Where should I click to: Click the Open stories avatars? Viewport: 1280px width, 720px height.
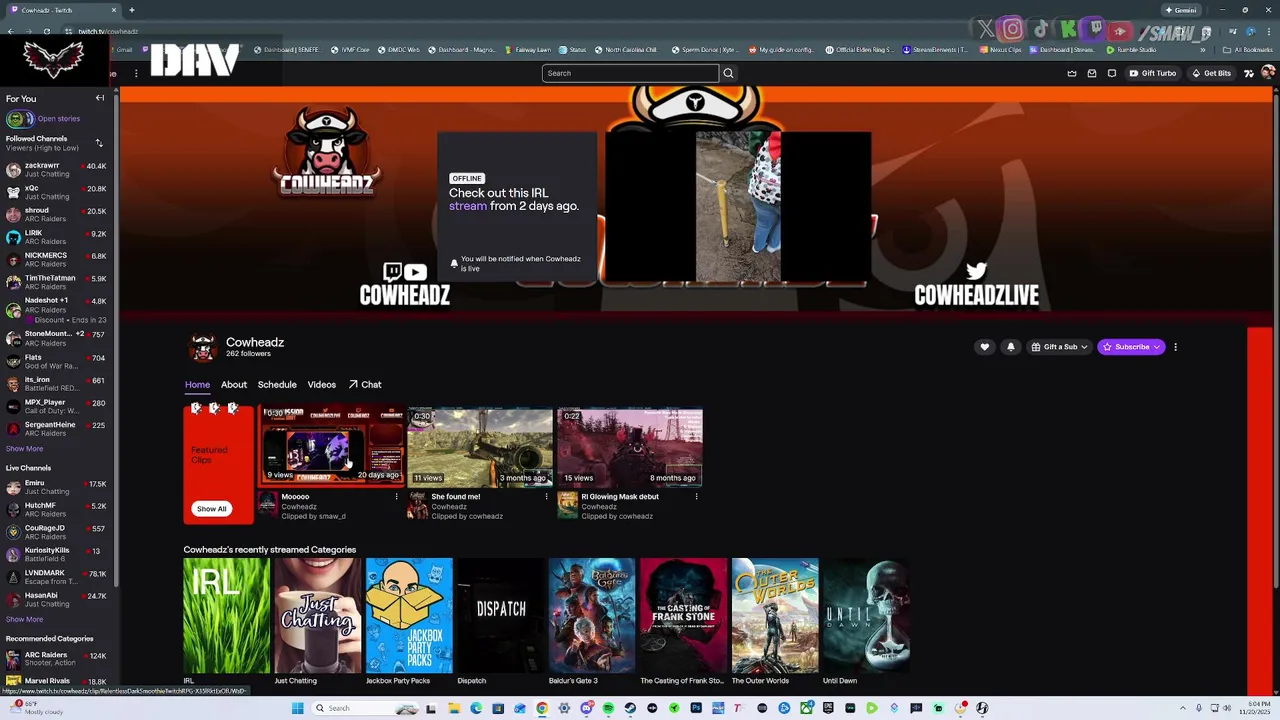tap(20, 119)
